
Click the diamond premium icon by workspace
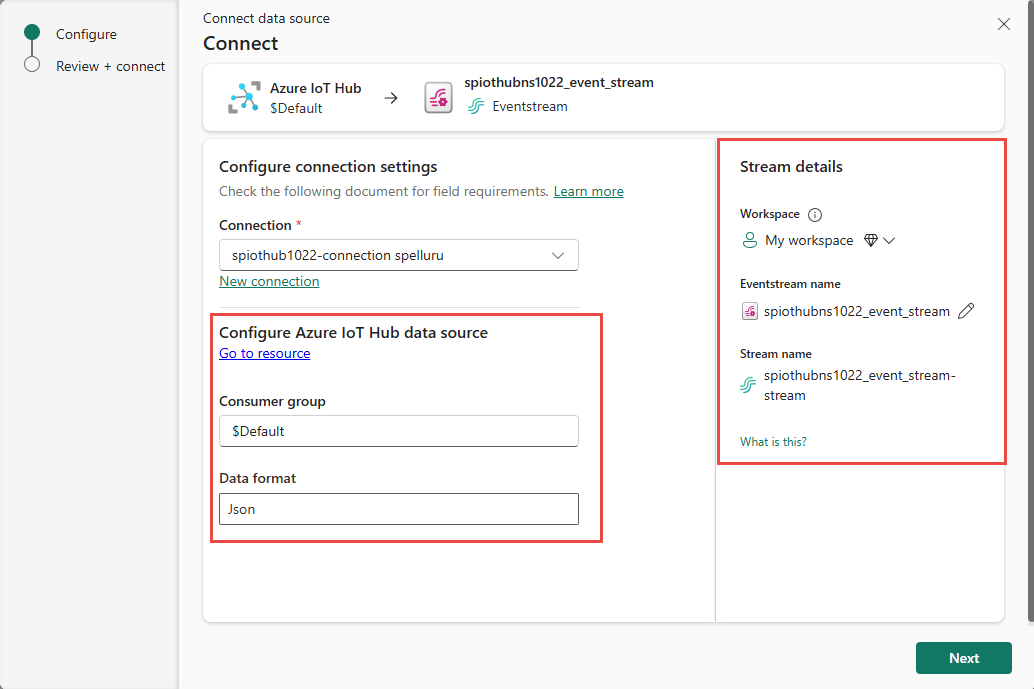870,240
